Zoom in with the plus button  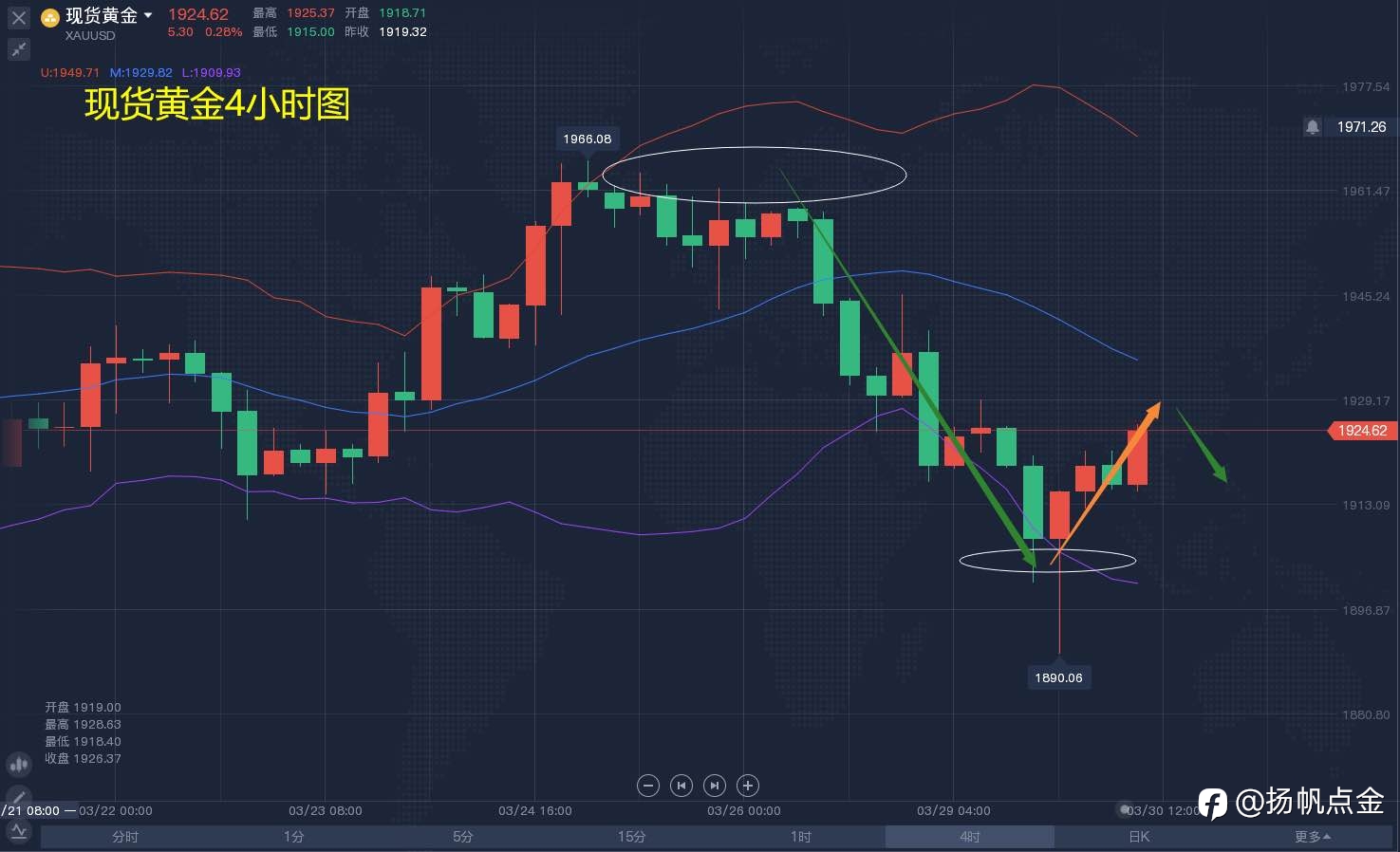[x=748, y=786]
